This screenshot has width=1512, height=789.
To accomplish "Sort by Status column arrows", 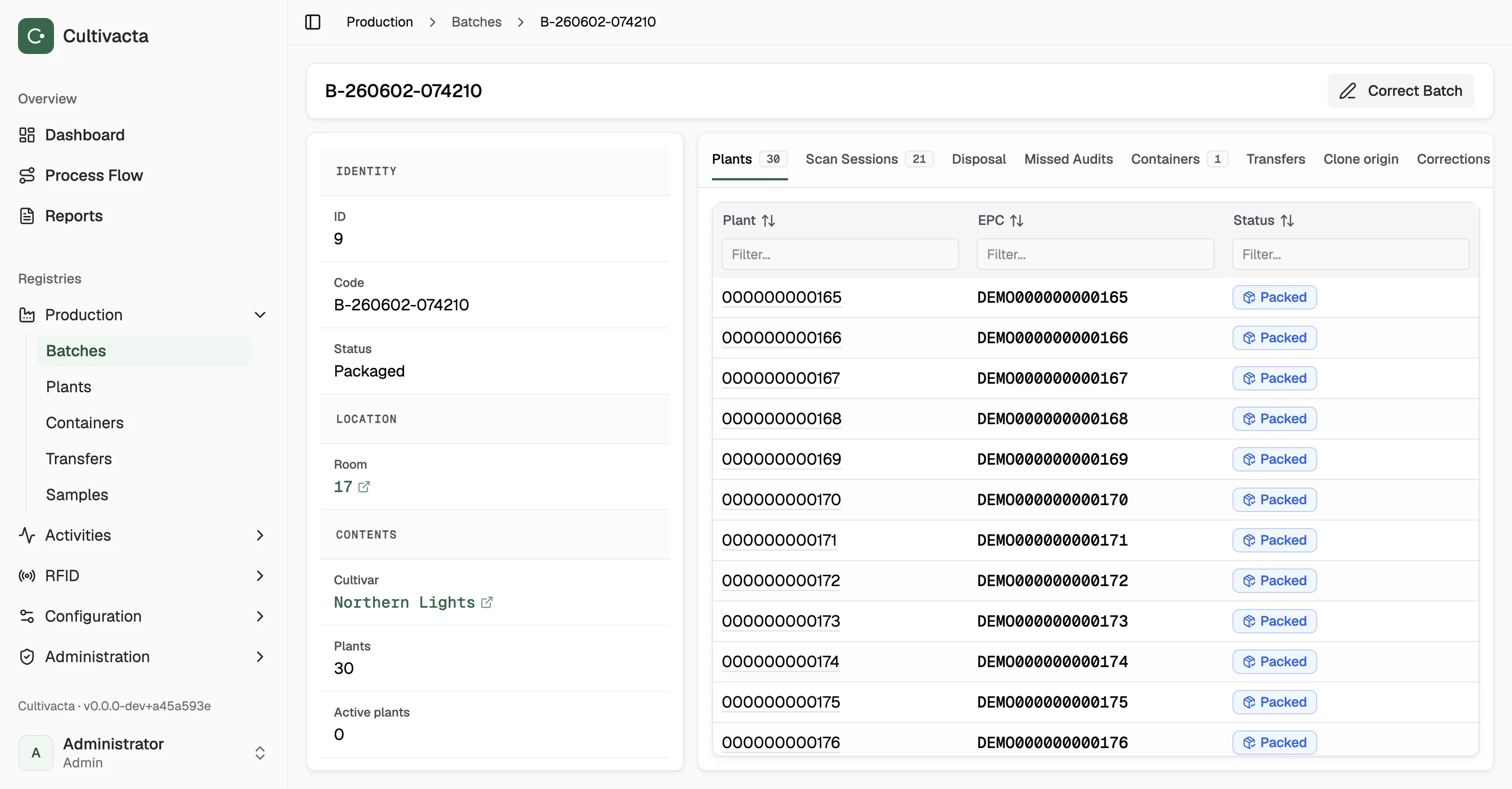I will (x=1287, y=220).
